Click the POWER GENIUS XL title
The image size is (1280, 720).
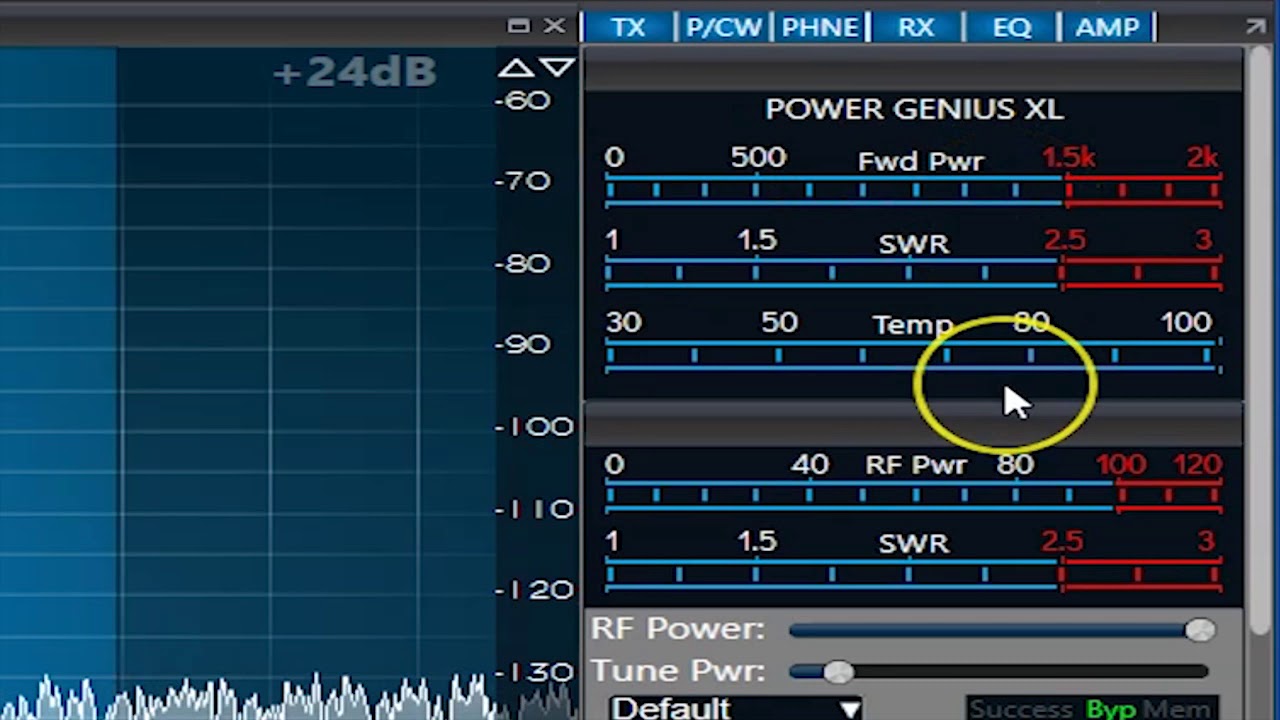tap(914, 109)
